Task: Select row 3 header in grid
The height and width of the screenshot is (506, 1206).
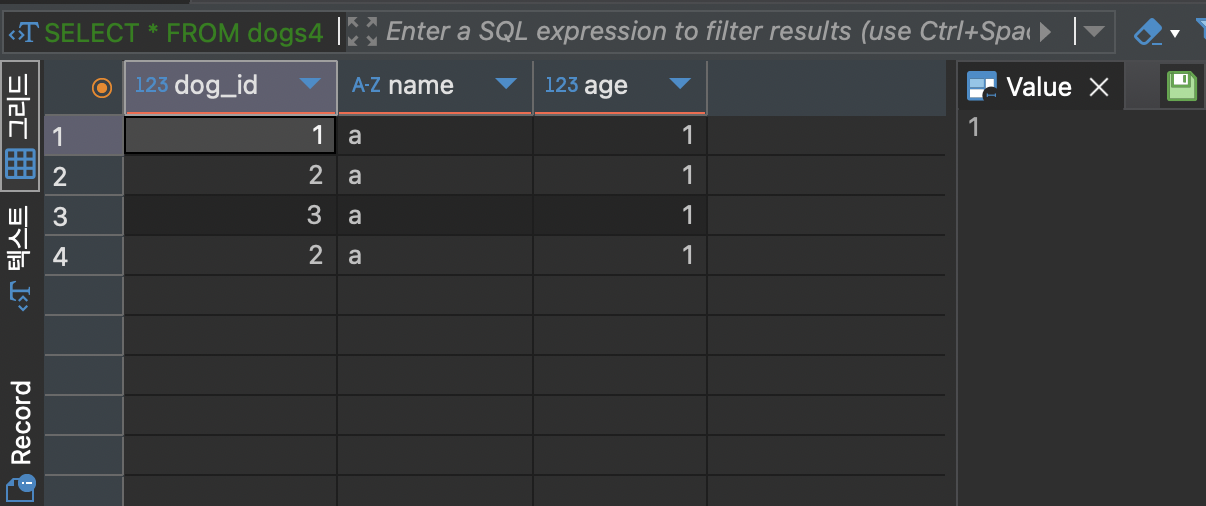Action: click(x=60, y=216)
